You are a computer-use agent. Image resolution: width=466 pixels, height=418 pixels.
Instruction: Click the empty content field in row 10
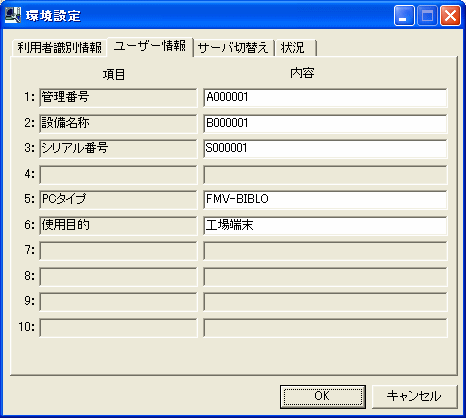(325, 328)
